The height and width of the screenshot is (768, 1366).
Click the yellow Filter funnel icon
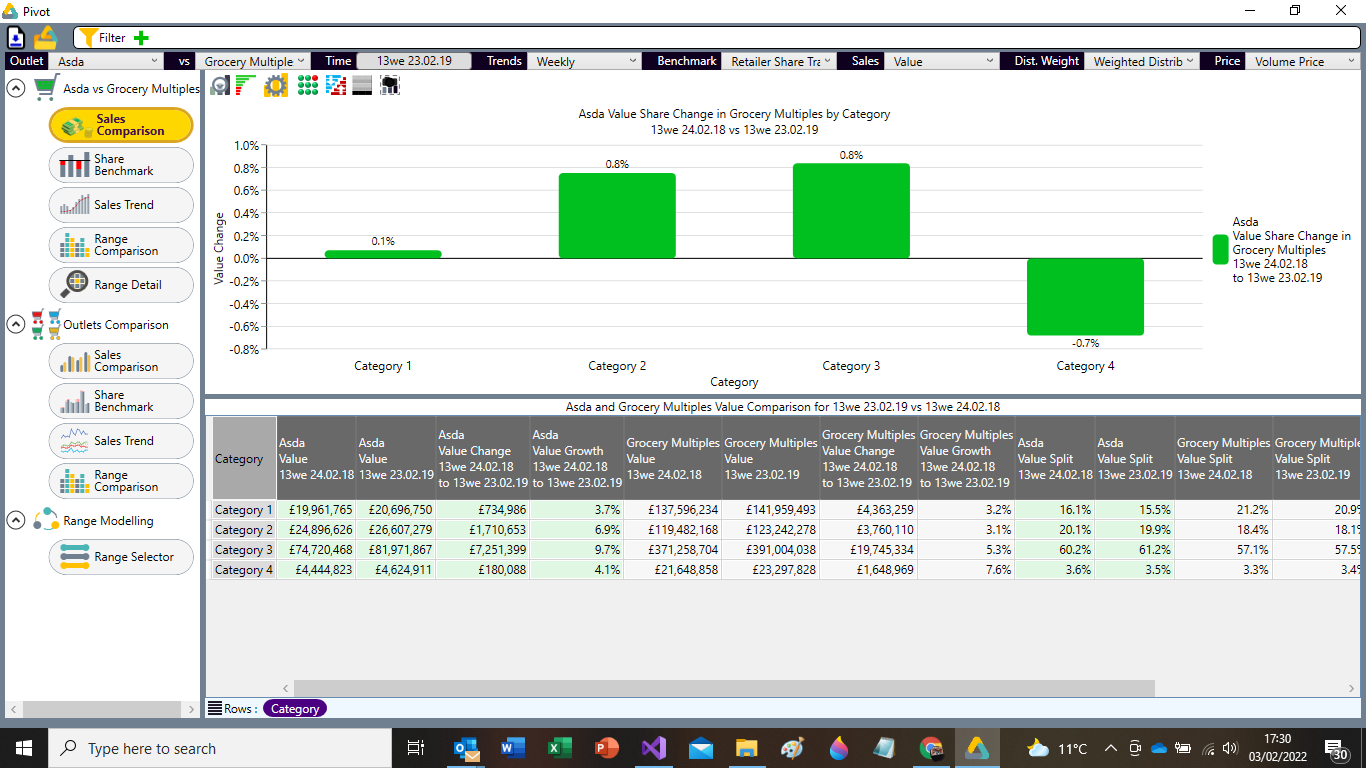coord(87,38)
